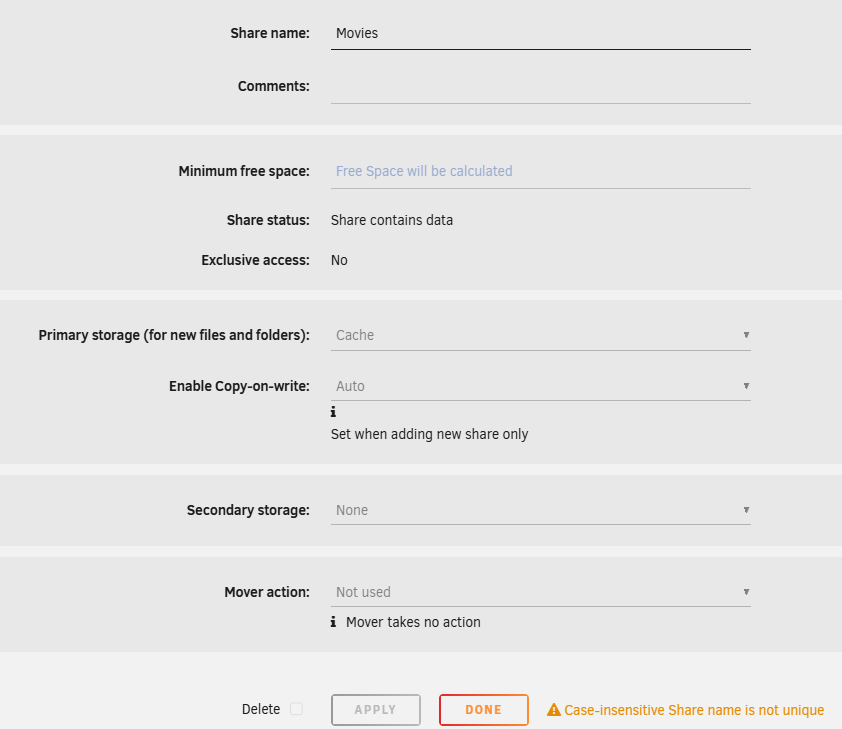This screenshot has height=729, width=842.
Task: Click the Minimum free space input field
Action: point(540,171)
